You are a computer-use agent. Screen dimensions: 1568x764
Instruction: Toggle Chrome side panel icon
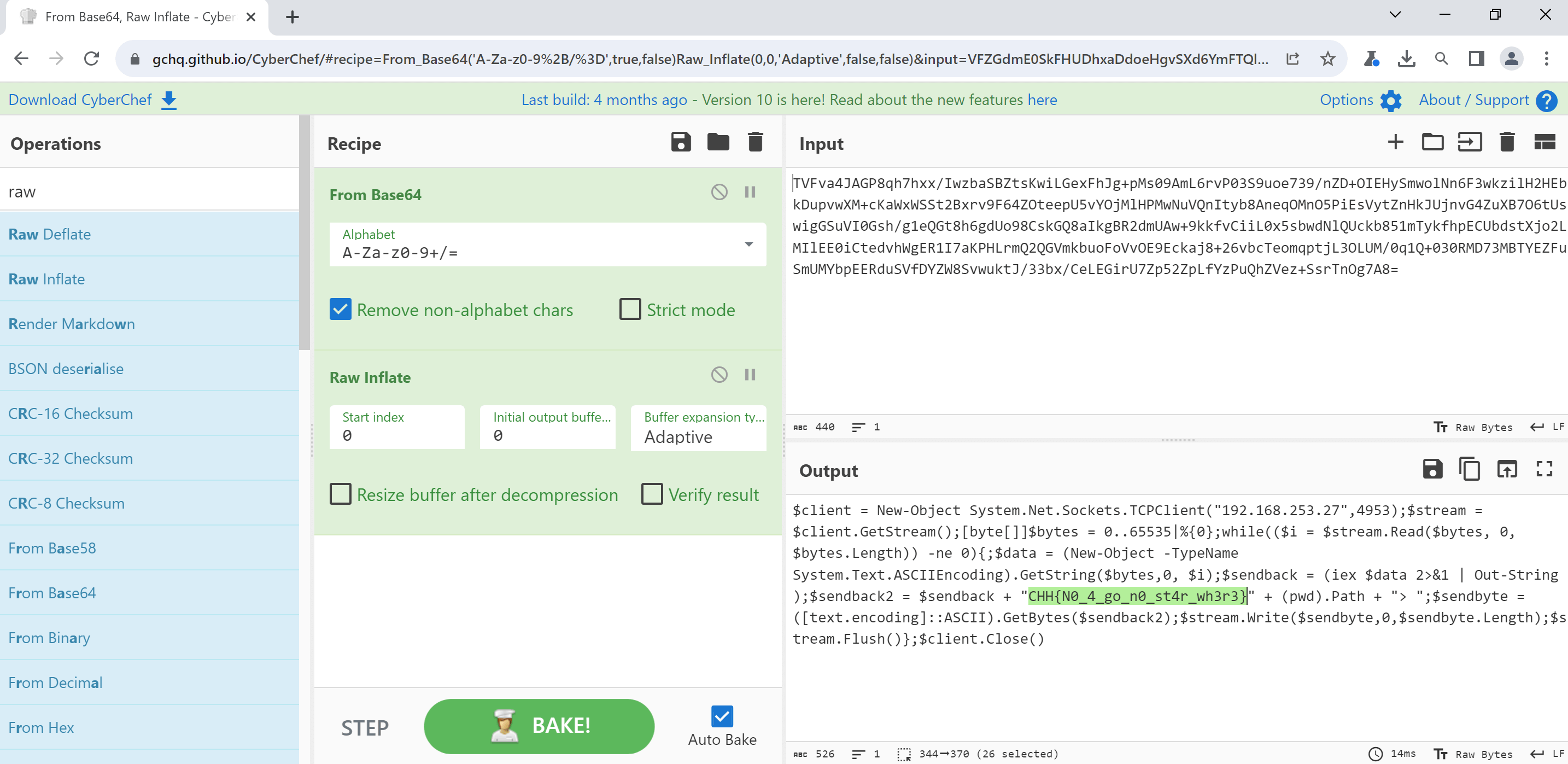tap(1476, 59)
